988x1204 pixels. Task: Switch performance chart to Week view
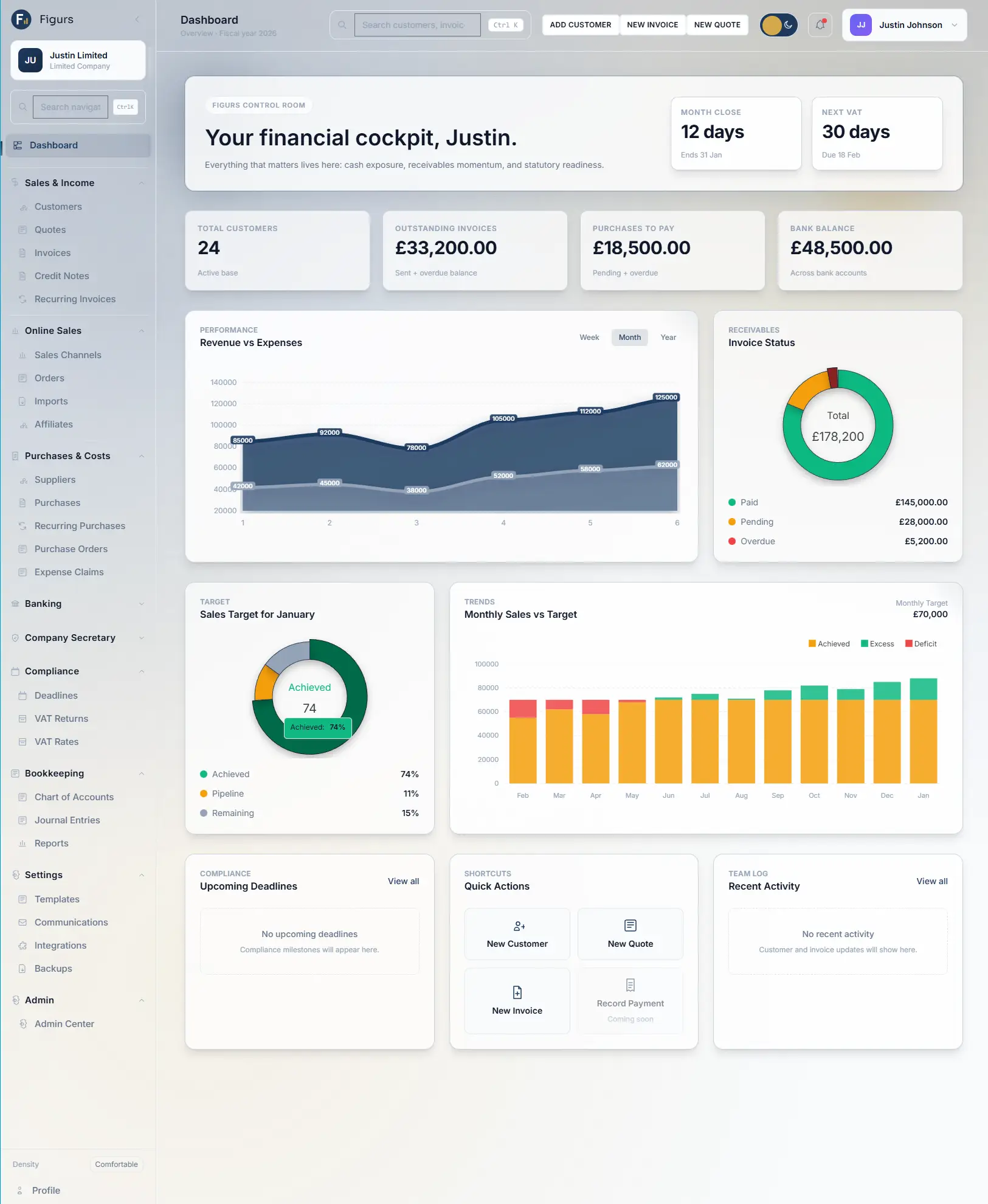(x=588, y=337)
